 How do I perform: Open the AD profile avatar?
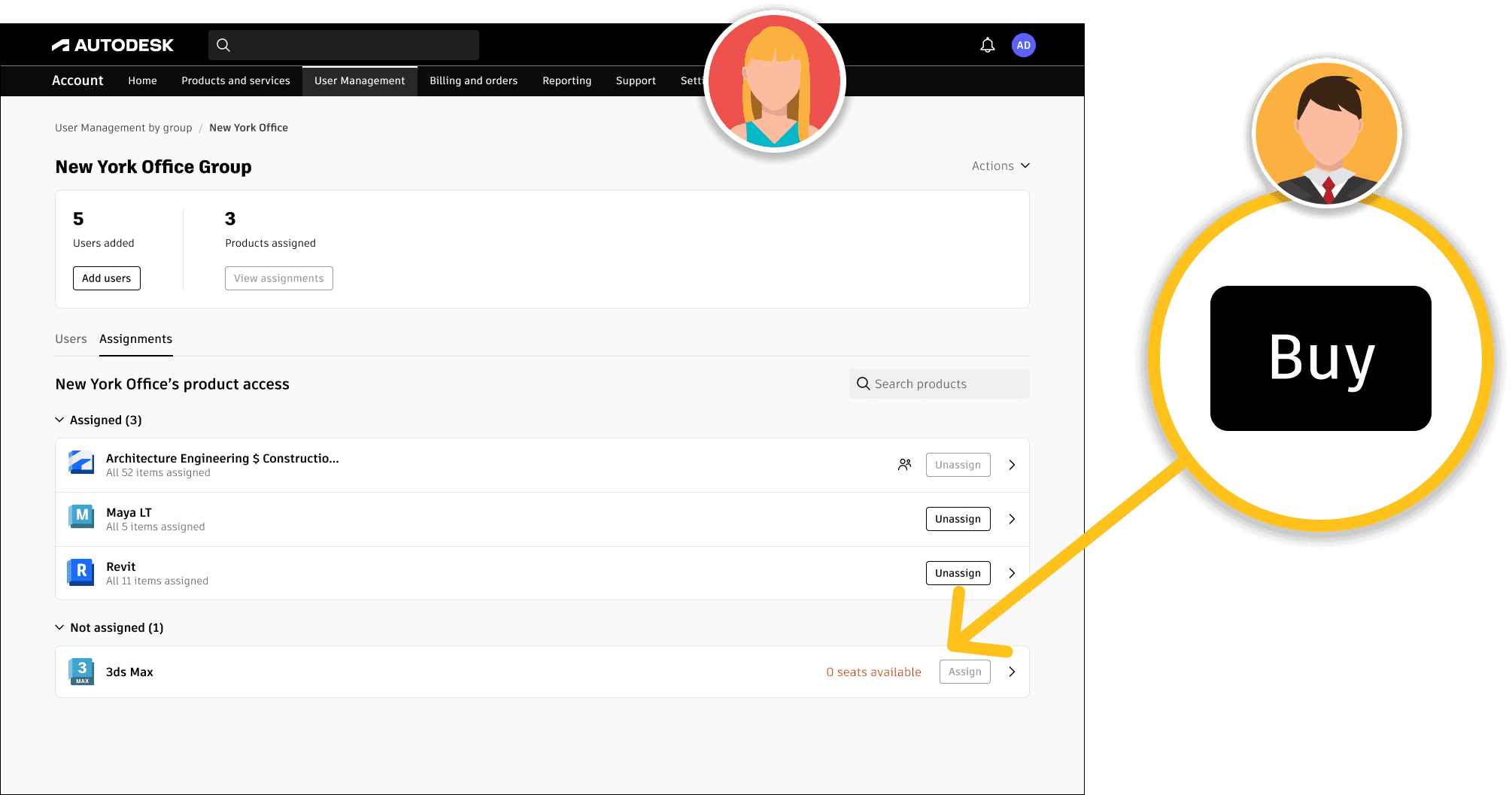pos(1024,45)
